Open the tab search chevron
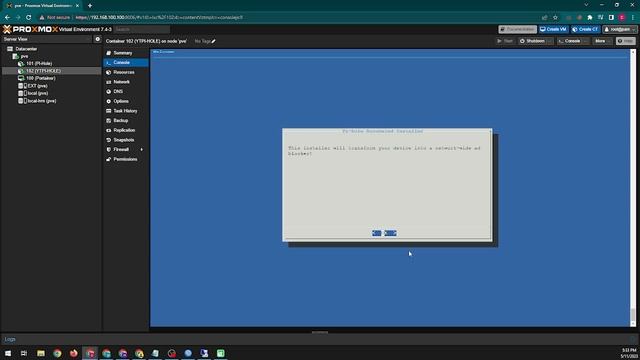This screenshot has width=640, height=360. point(586,5)
